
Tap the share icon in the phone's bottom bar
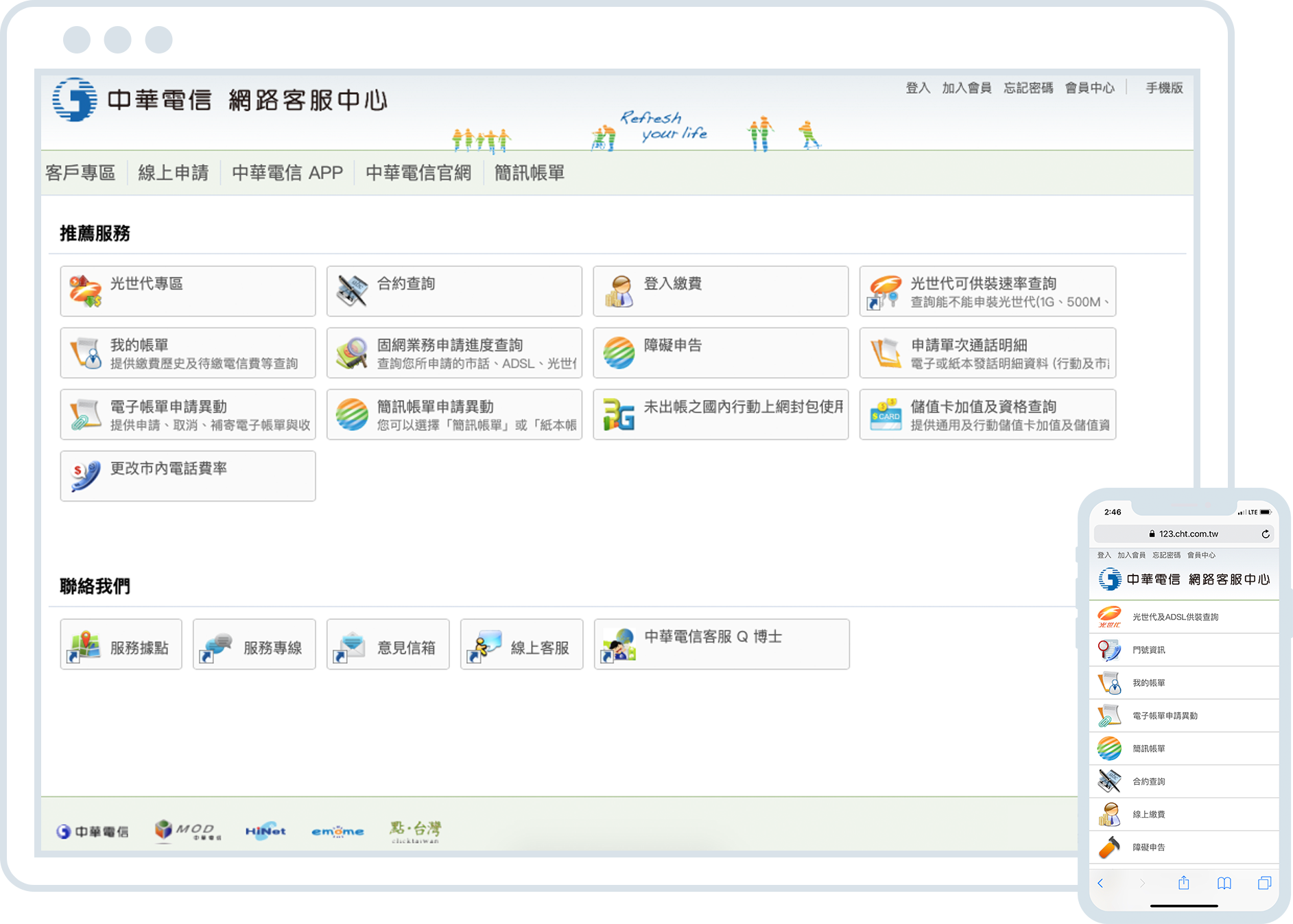click(1183, 884)
